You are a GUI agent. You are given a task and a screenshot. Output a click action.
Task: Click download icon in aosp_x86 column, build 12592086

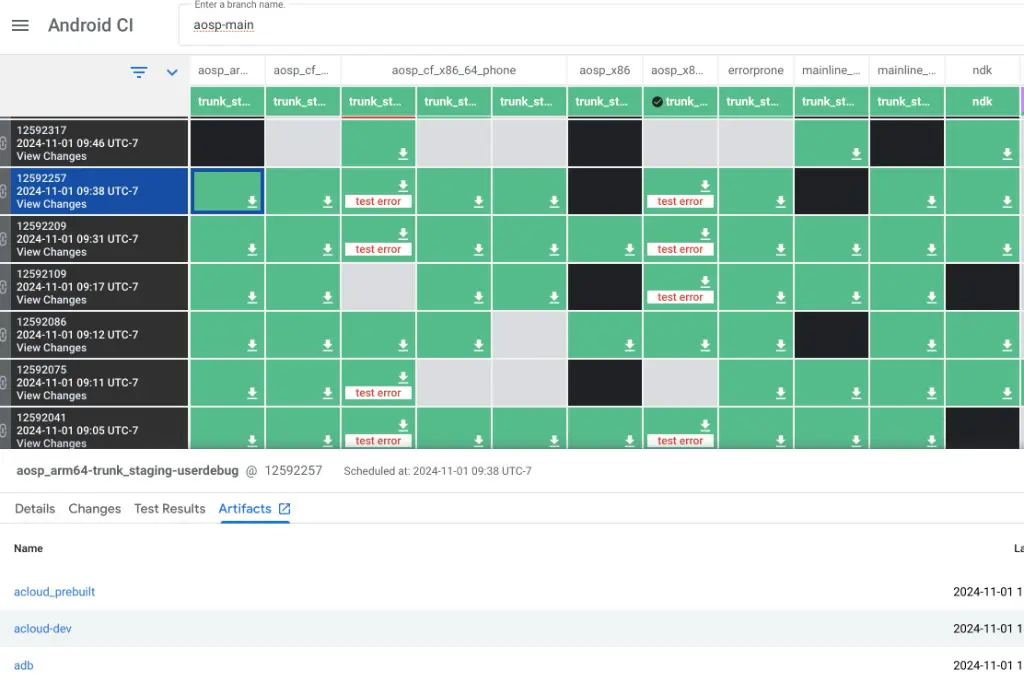click(629, 345)
